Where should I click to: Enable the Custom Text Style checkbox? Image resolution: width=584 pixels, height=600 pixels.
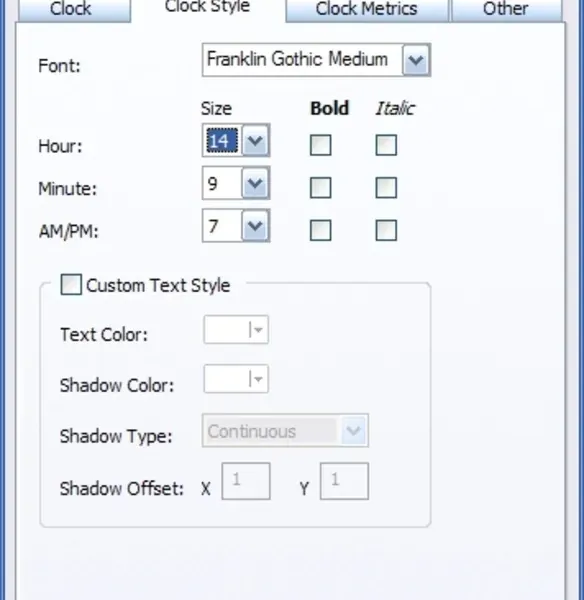tap(71, 285)
